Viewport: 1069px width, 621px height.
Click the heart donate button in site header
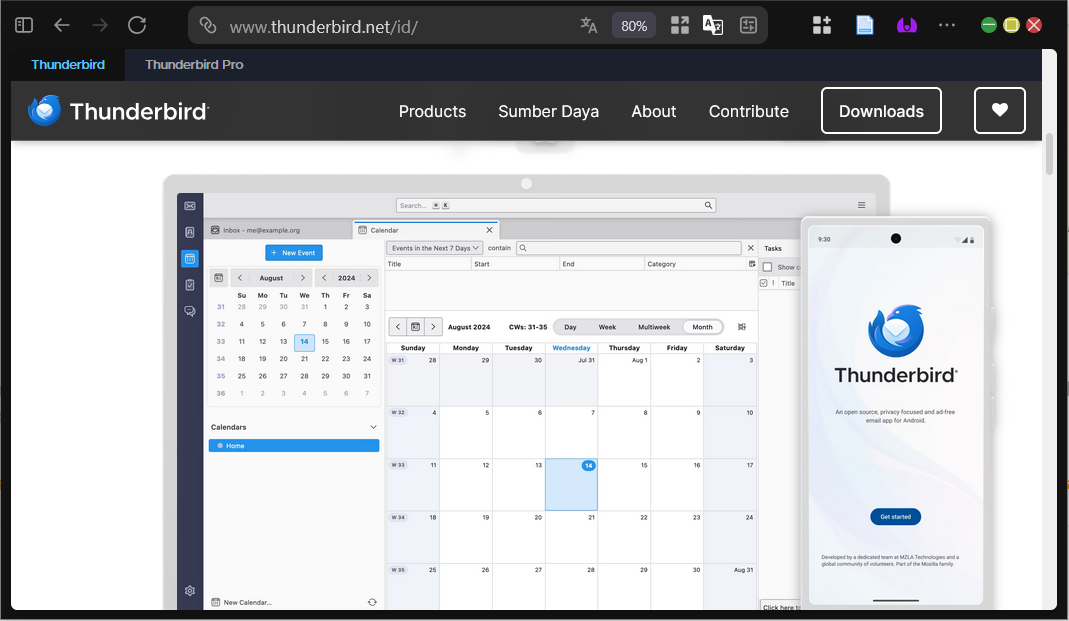click(1000, 110)
